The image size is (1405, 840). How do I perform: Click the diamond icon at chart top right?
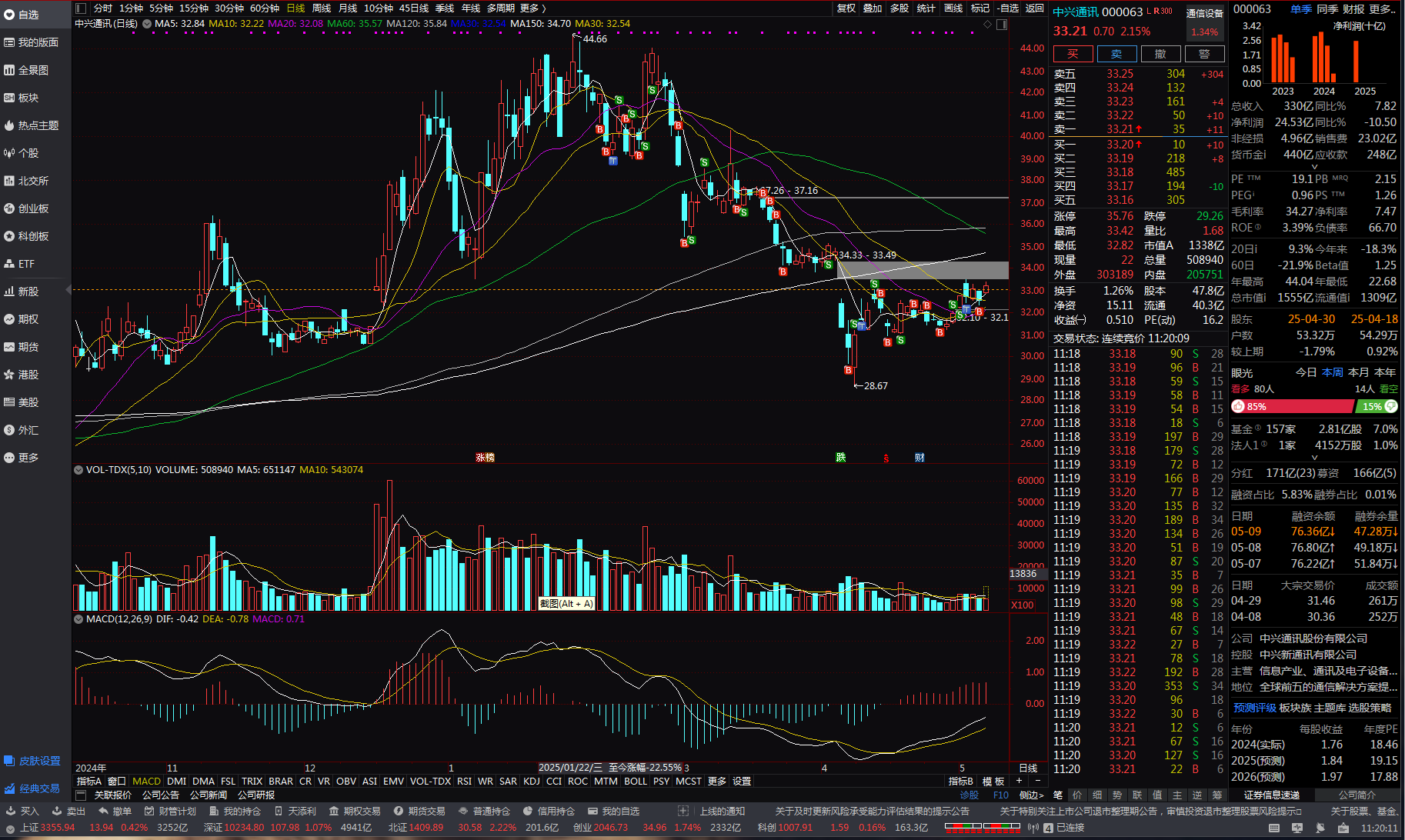click(x=988, y=24)
